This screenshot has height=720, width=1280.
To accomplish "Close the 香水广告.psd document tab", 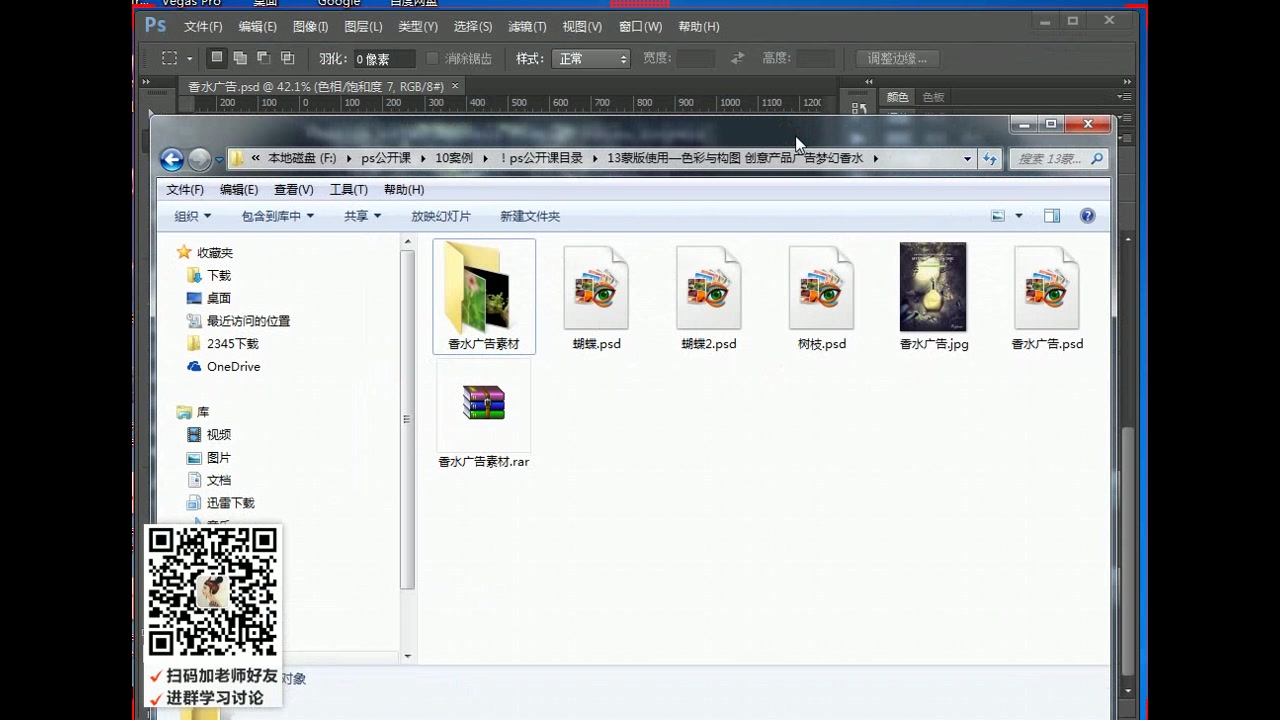I will (455, 86).
